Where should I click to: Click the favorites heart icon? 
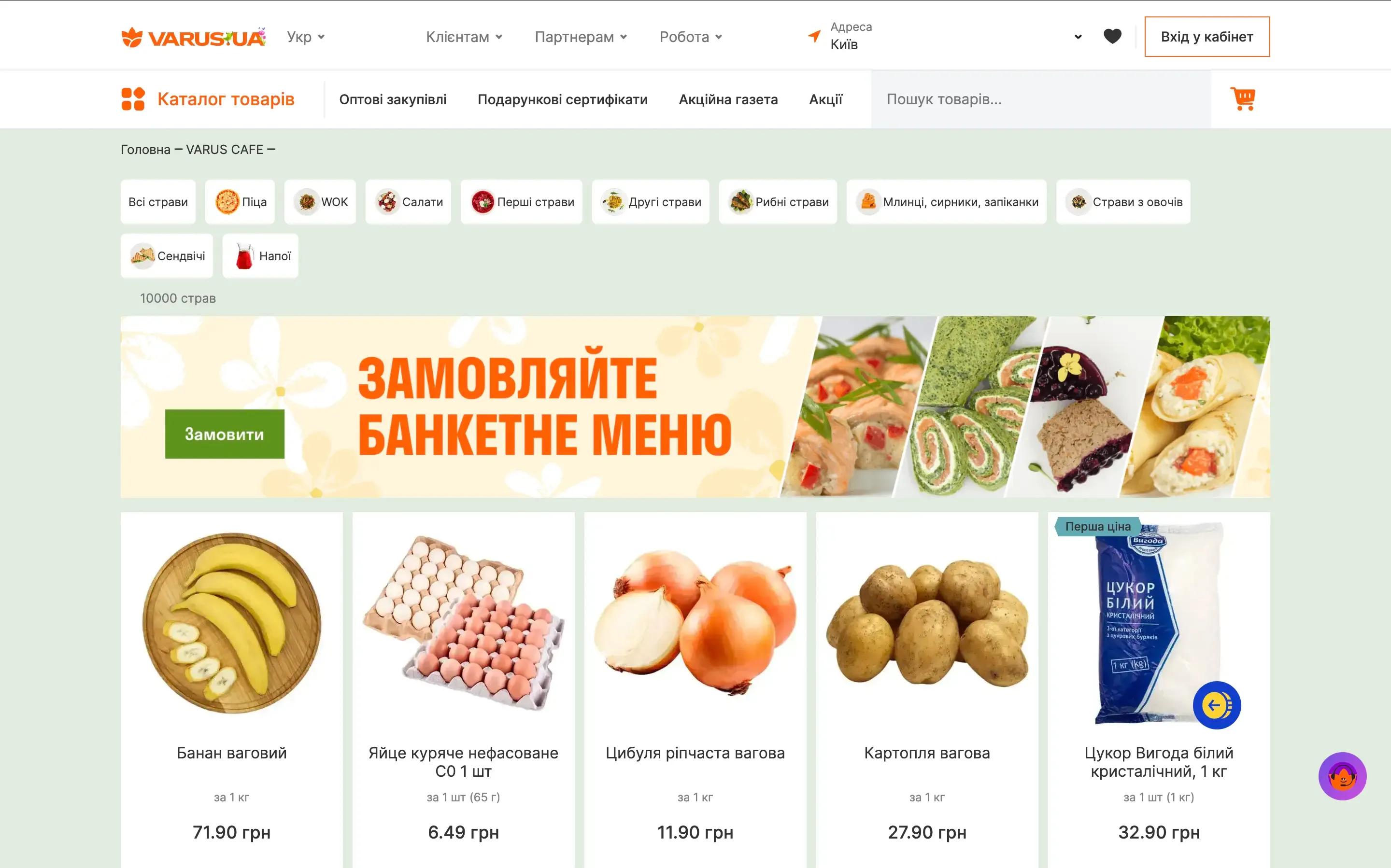pyautogui.click(x=1112, y=36)
